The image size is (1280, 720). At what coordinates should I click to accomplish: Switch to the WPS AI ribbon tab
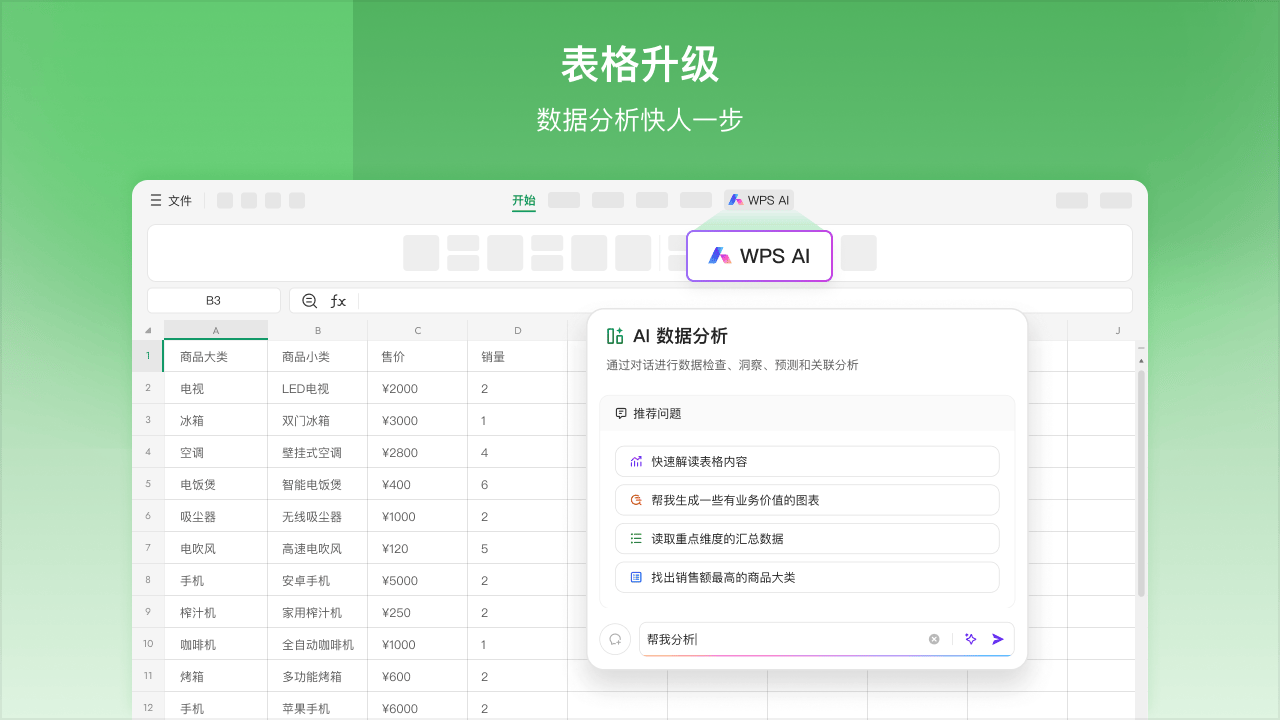(x=759, y=199)
